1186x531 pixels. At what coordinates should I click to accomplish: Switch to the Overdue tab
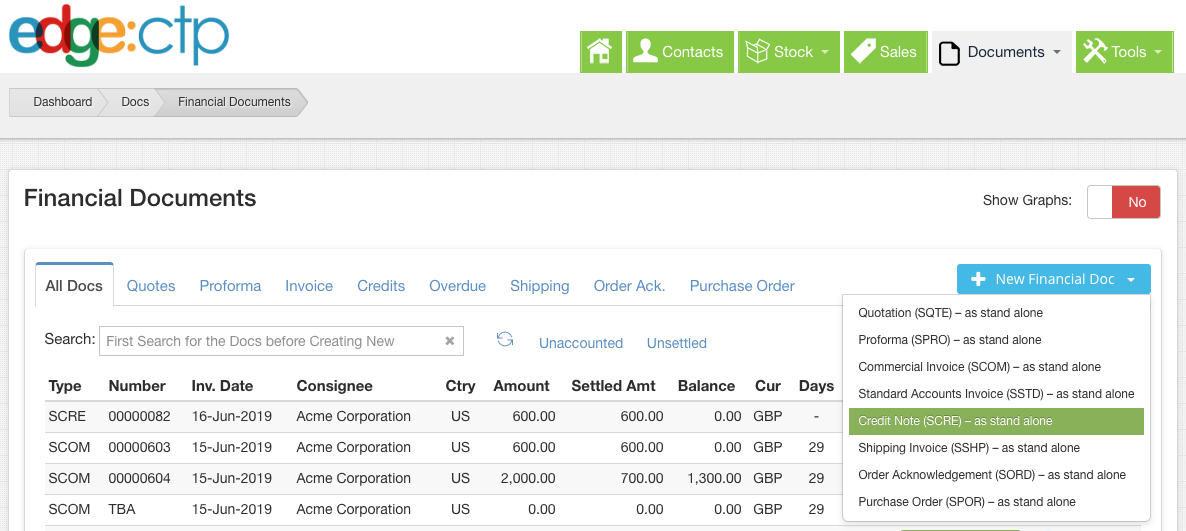coord(458,286)
